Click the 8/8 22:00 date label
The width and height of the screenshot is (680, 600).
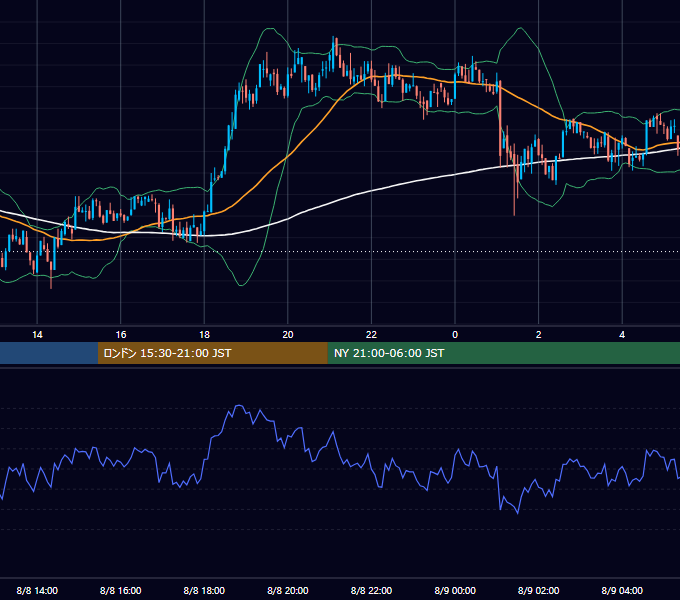[371, 590]
